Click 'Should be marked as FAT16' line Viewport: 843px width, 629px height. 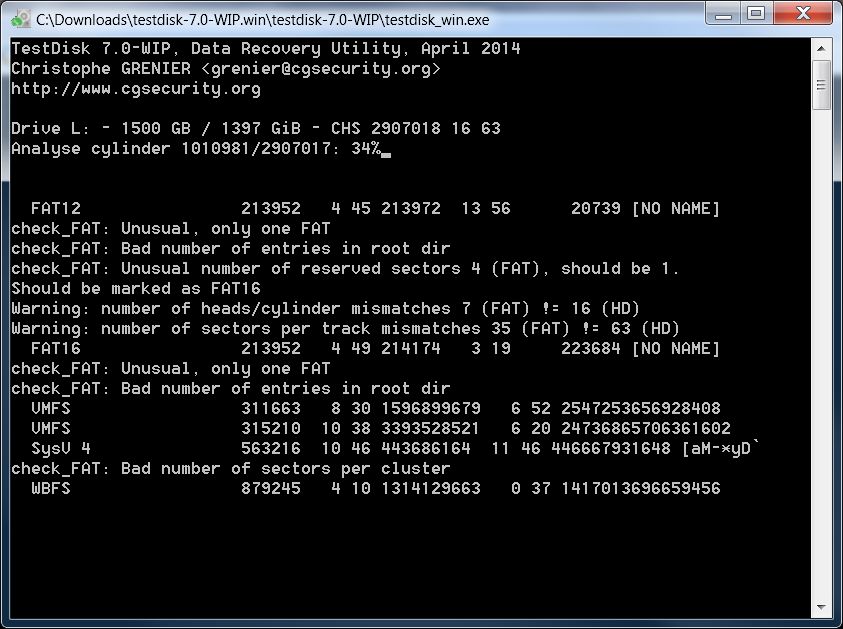click(x=136, y=289)
